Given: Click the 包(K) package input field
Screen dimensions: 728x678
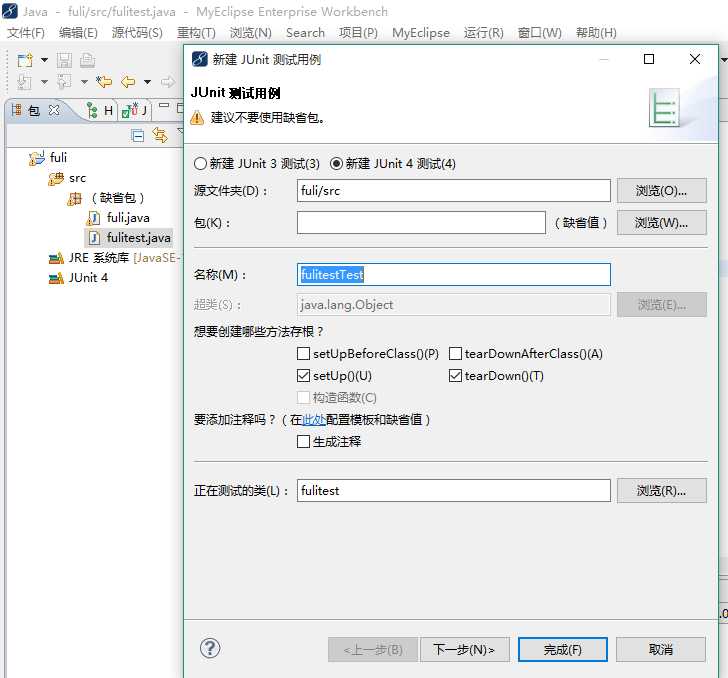Looking at the screenshot, I should pos(421,223).
